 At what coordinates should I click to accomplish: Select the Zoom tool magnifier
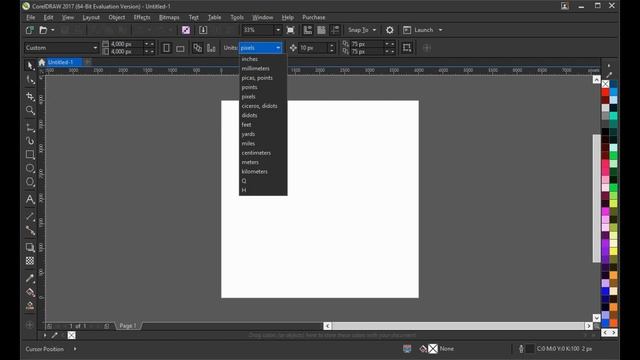(30, 110)
